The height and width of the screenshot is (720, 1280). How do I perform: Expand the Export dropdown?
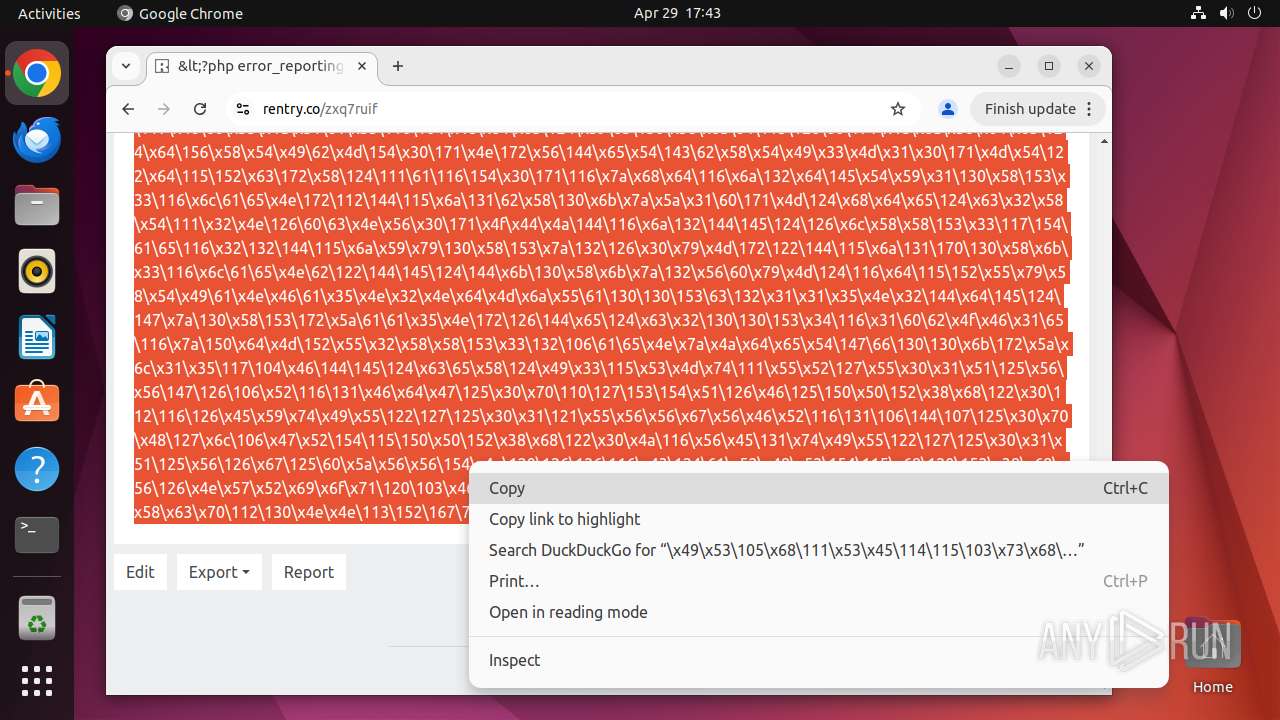219,572
